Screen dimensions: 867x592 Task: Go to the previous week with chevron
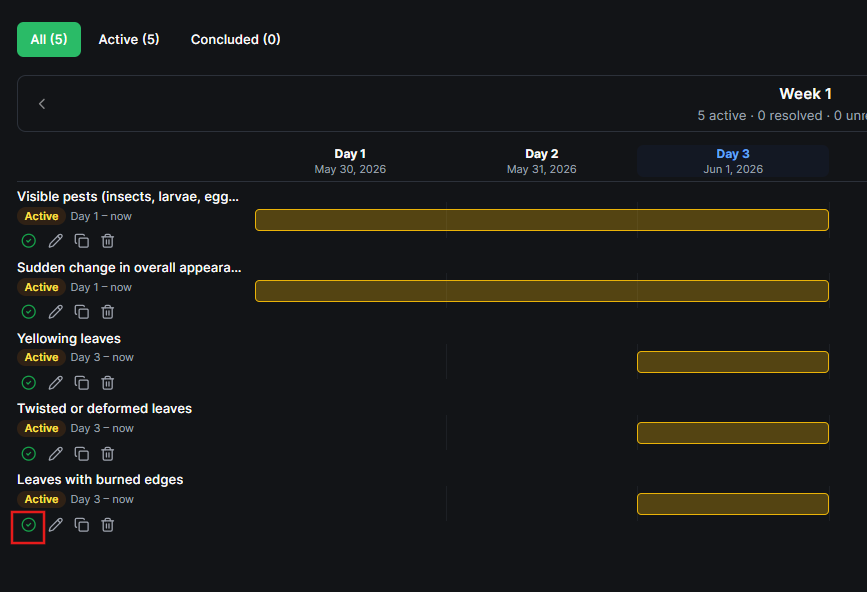tap(42, 104)
